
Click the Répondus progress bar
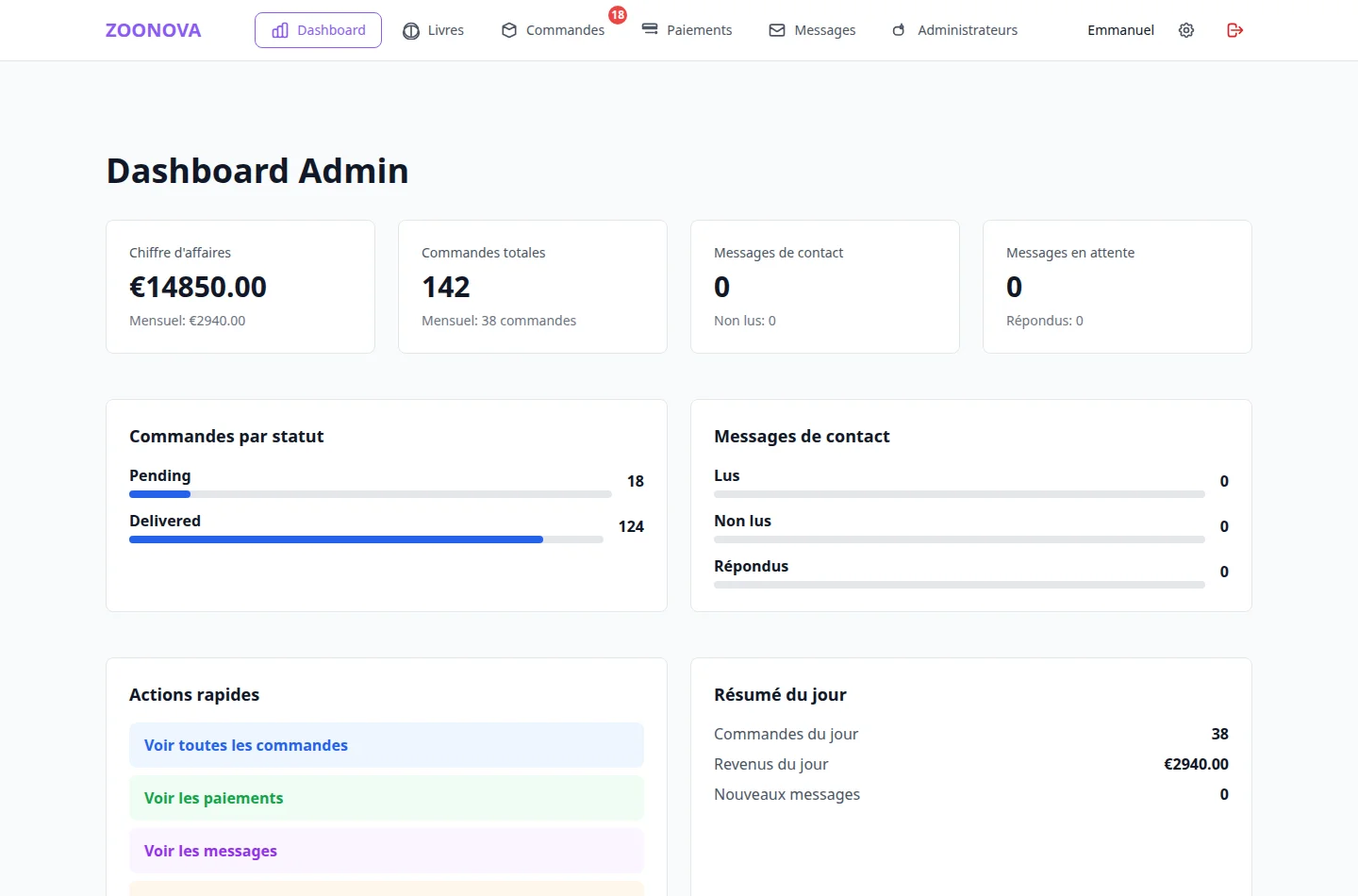pos(959,585)
